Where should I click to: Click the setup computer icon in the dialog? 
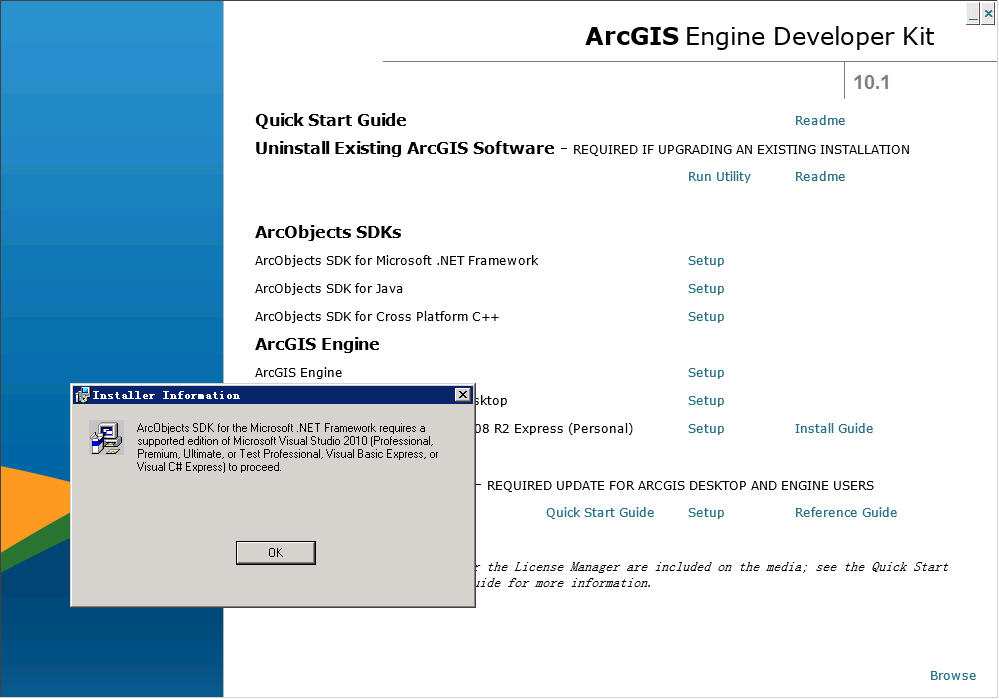[106, 437]
